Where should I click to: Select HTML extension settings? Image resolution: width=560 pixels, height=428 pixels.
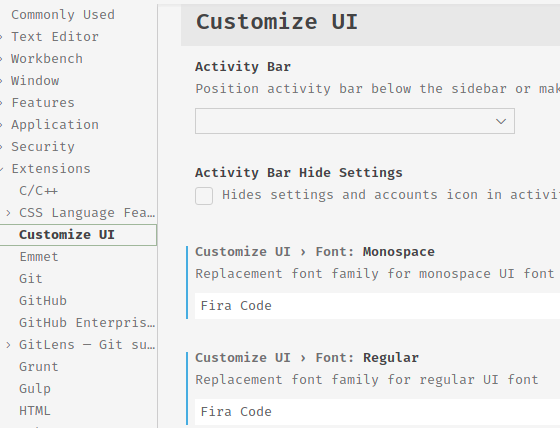pos(35,411)
